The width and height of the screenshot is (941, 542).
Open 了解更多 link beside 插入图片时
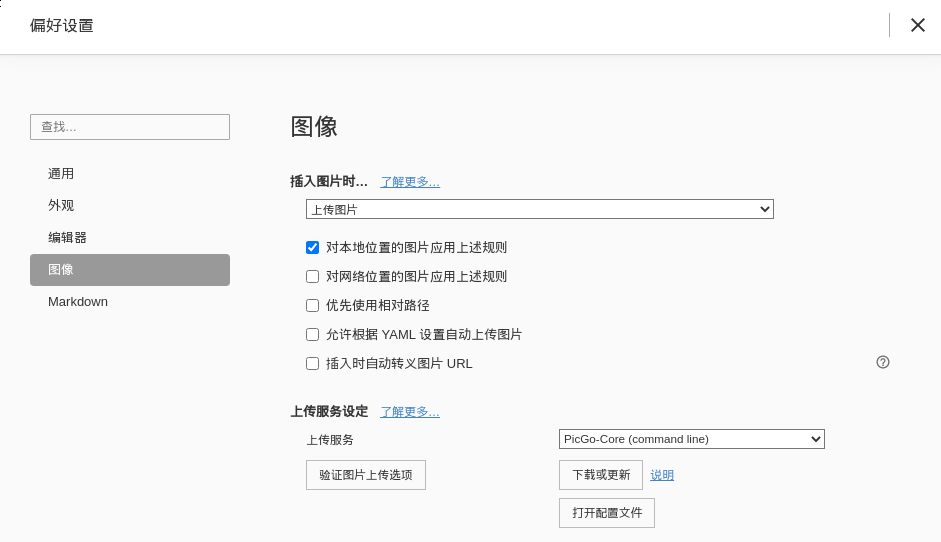[x=410, y=182]
